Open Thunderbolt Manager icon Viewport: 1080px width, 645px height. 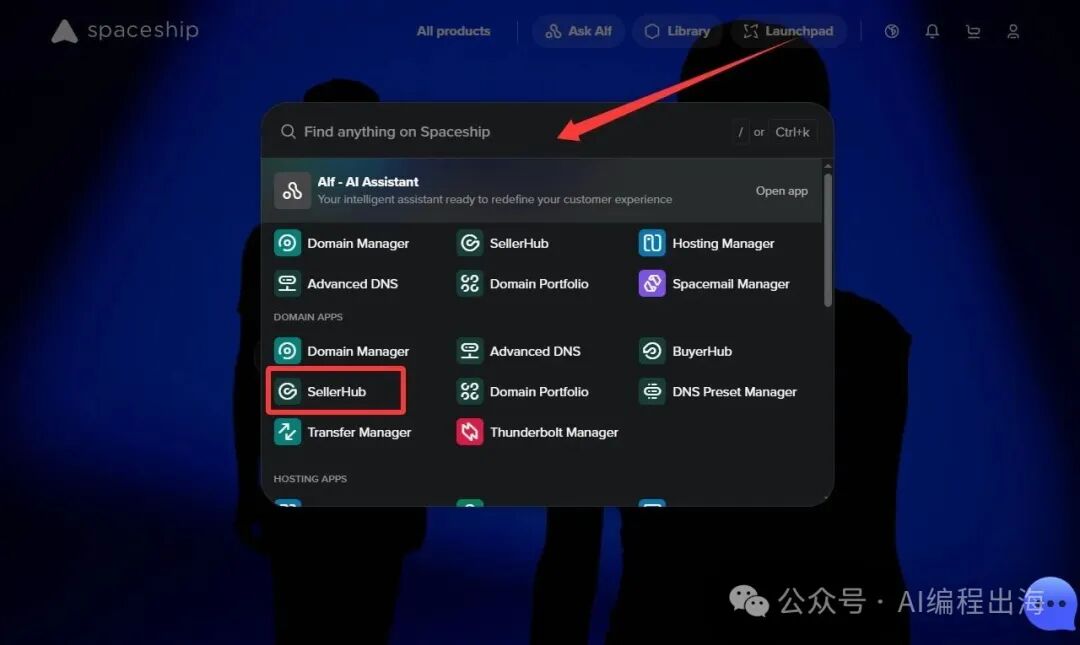tap(470, 432)
